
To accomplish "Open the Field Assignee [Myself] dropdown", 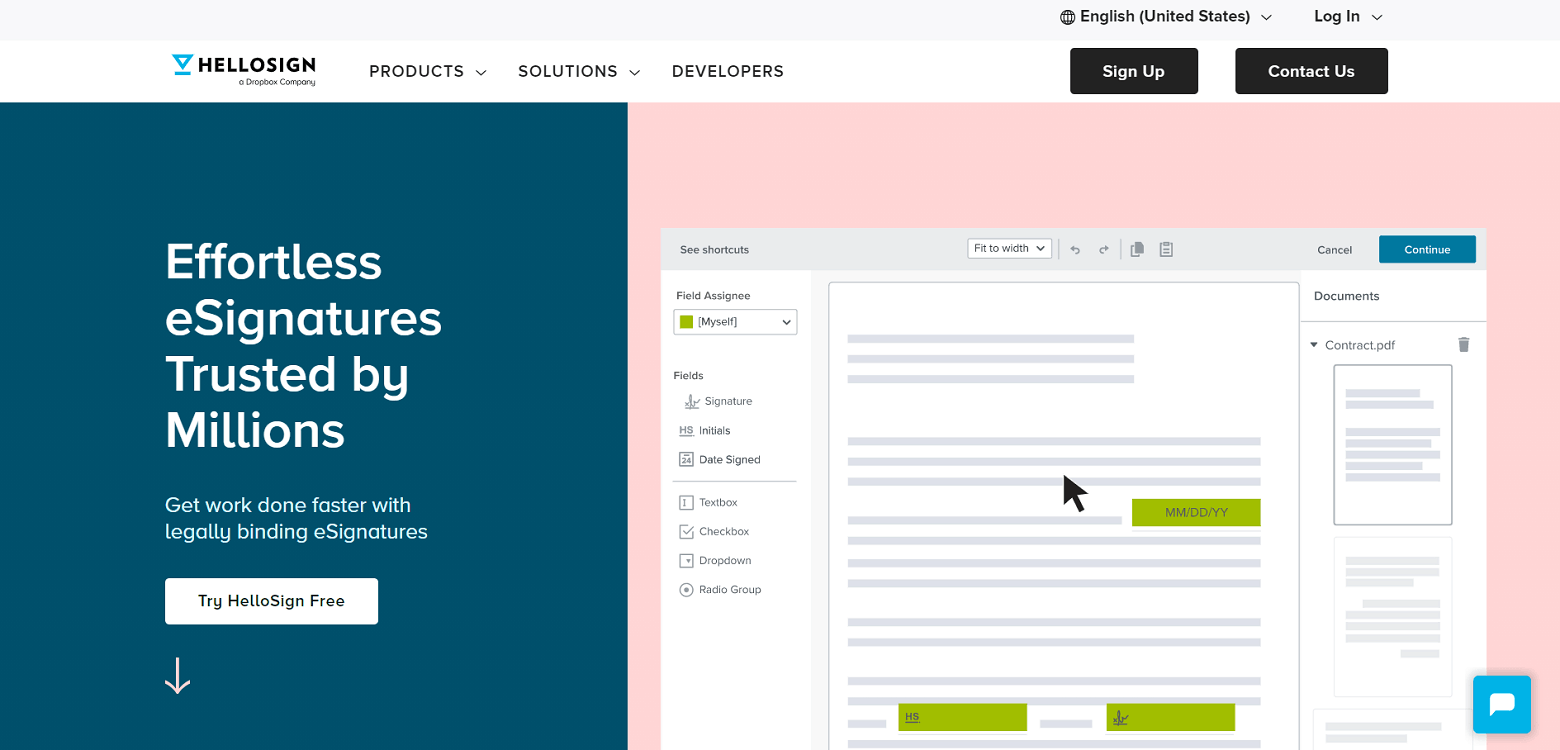I will pos(735,322).
